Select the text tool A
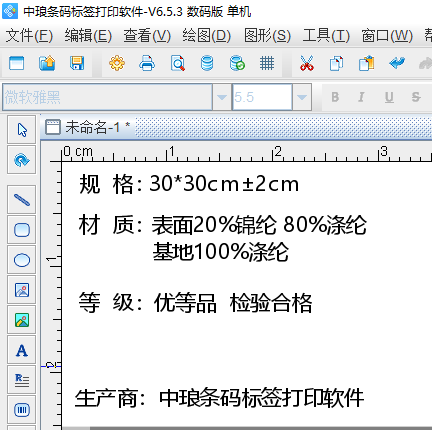Screen dimensions: 432x430 coord(22,350)
